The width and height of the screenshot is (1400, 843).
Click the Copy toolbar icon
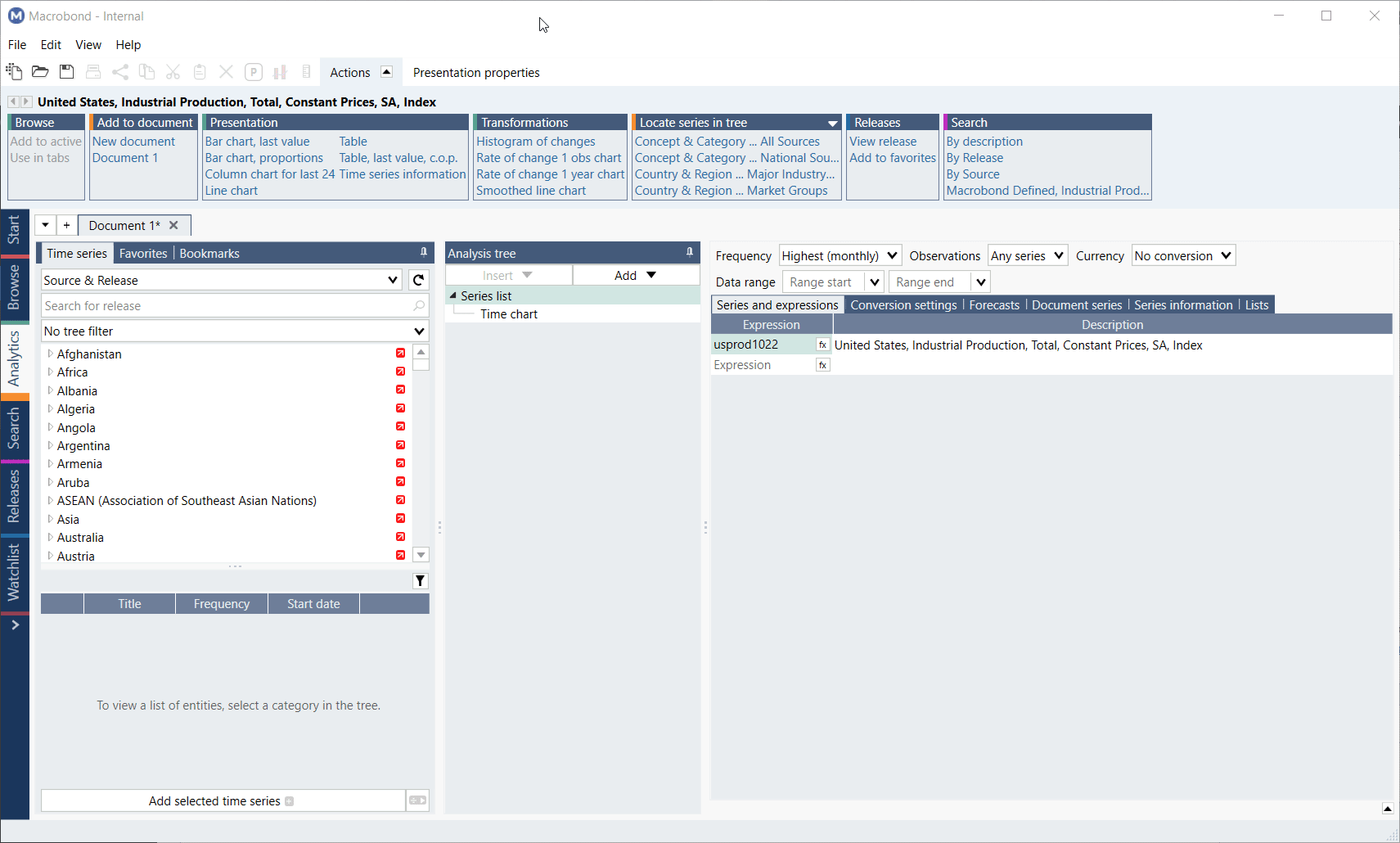146,72
